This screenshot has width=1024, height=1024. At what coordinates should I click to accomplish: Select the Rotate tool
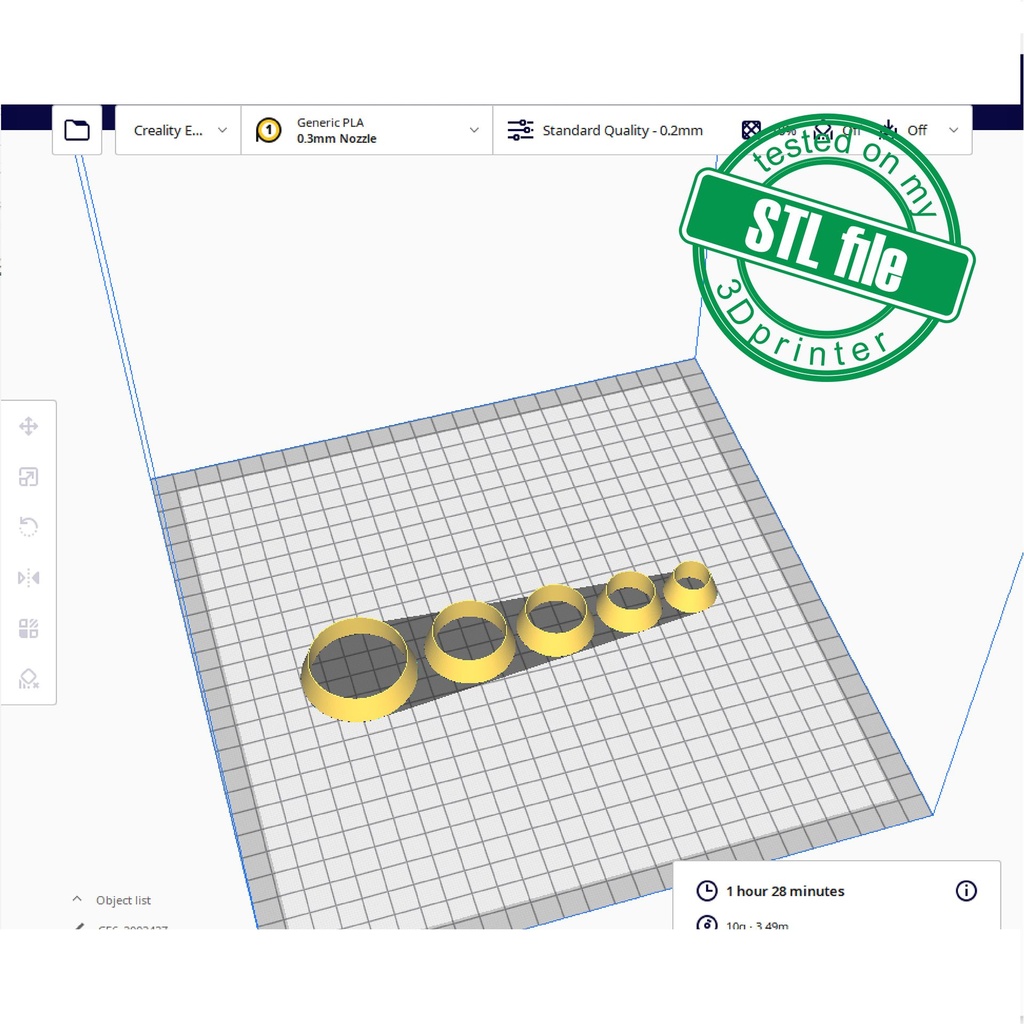click(28, 528)
